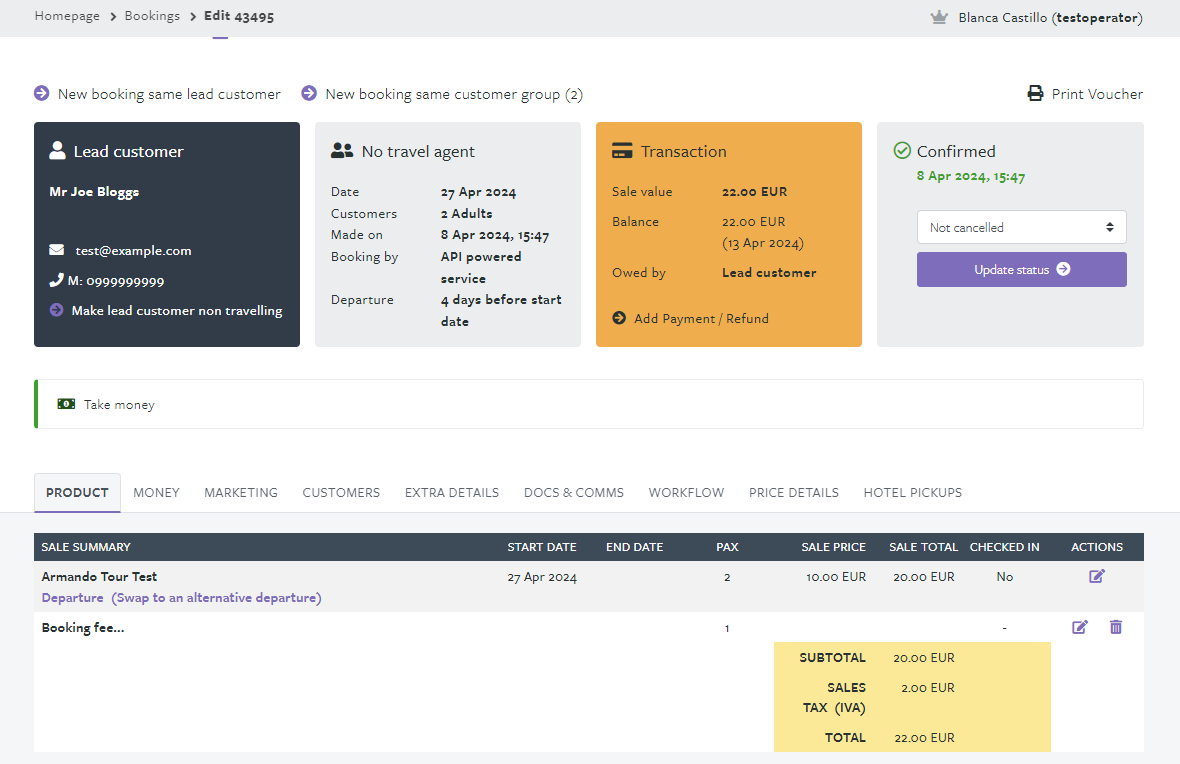1180x764 pixels.
Task: Click the SALES TAX 2.00 EUR value
Action: [928, 687]
